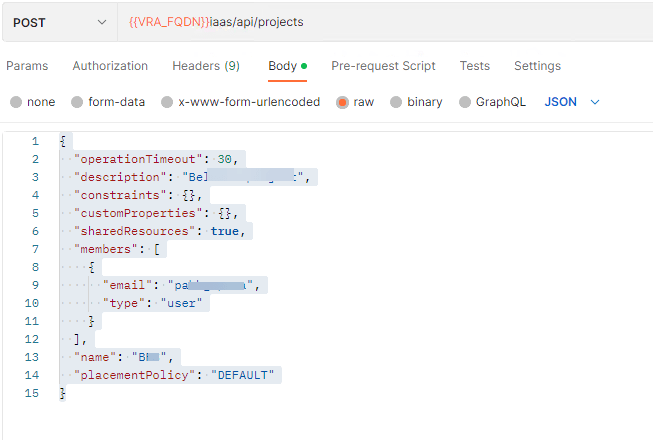Go to the Headers (9) tab
Viewport: 653px width, 440px height.
(206, 66)
